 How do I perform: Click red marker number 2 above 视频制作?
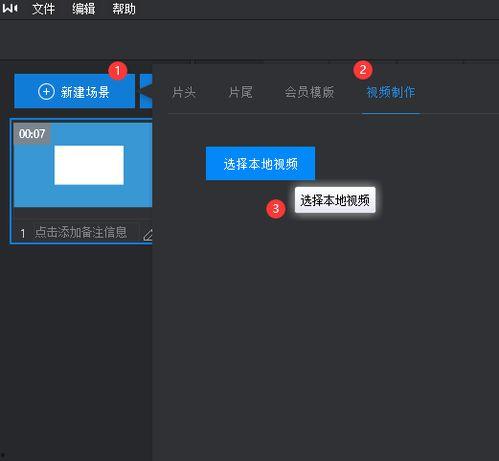[x=363, y=70]
